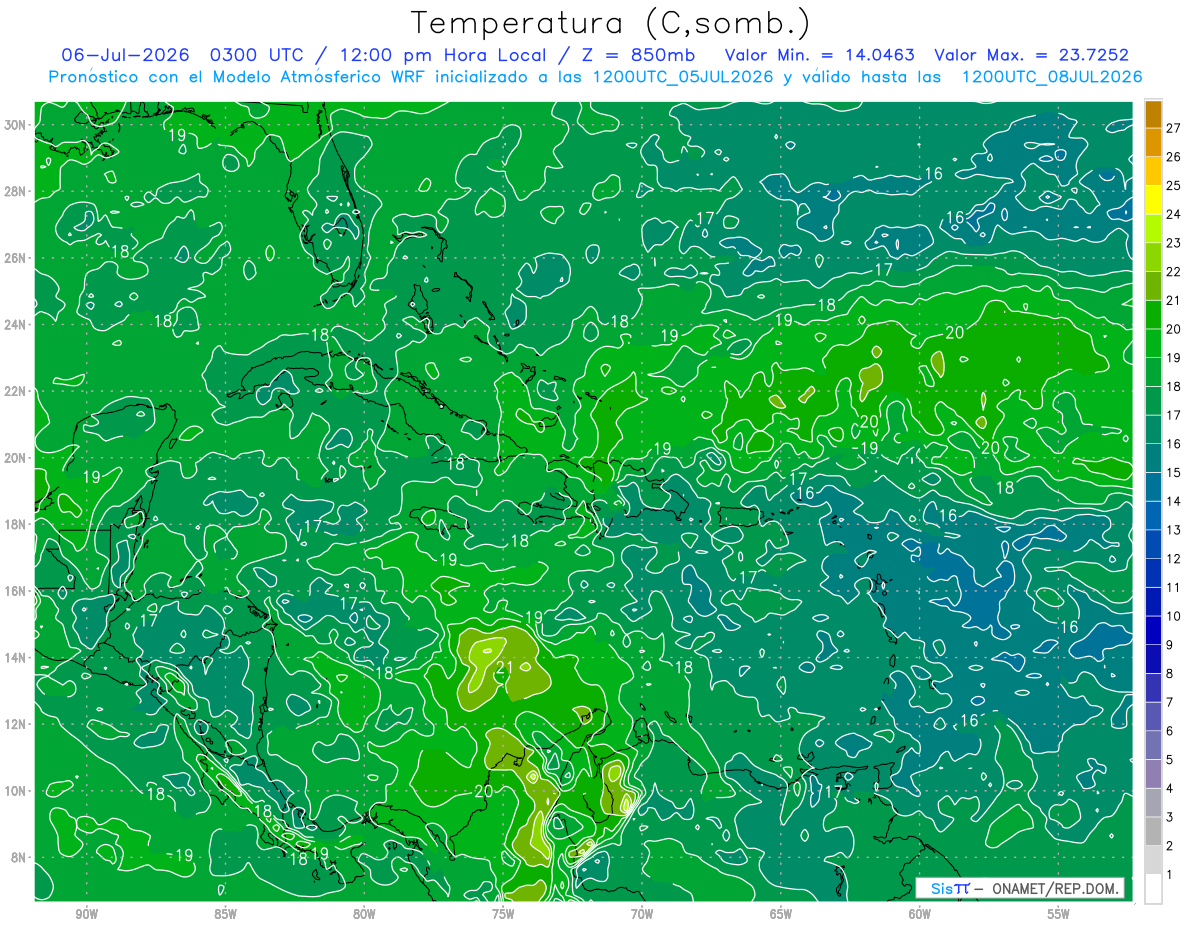The image size is (1200, 927).
Task: Click the legend value '13'
Action: 1173,530
